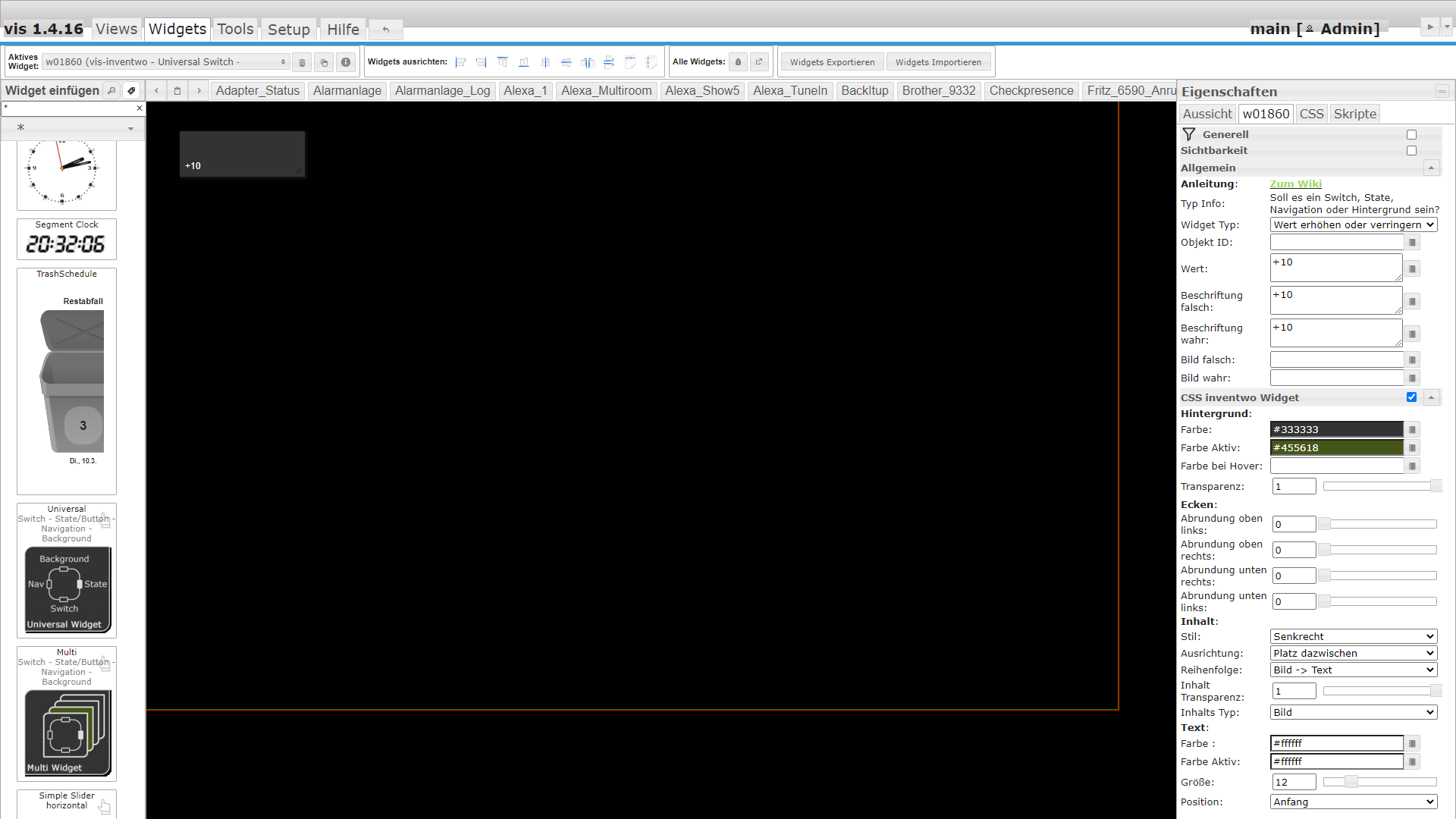1456x819 pixels.
Task: Open the Tools menu tab
Action: tap(235, 30)
